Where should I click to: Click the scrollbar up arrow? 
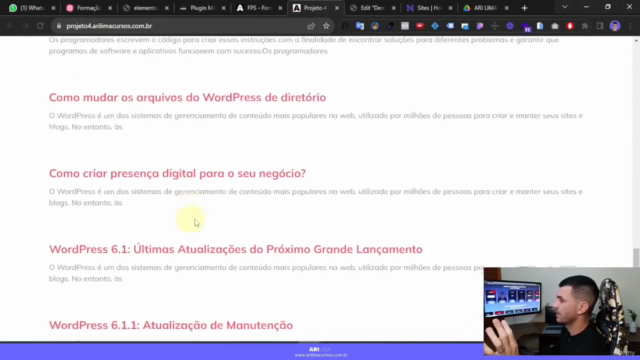click(x=636, y=40)
